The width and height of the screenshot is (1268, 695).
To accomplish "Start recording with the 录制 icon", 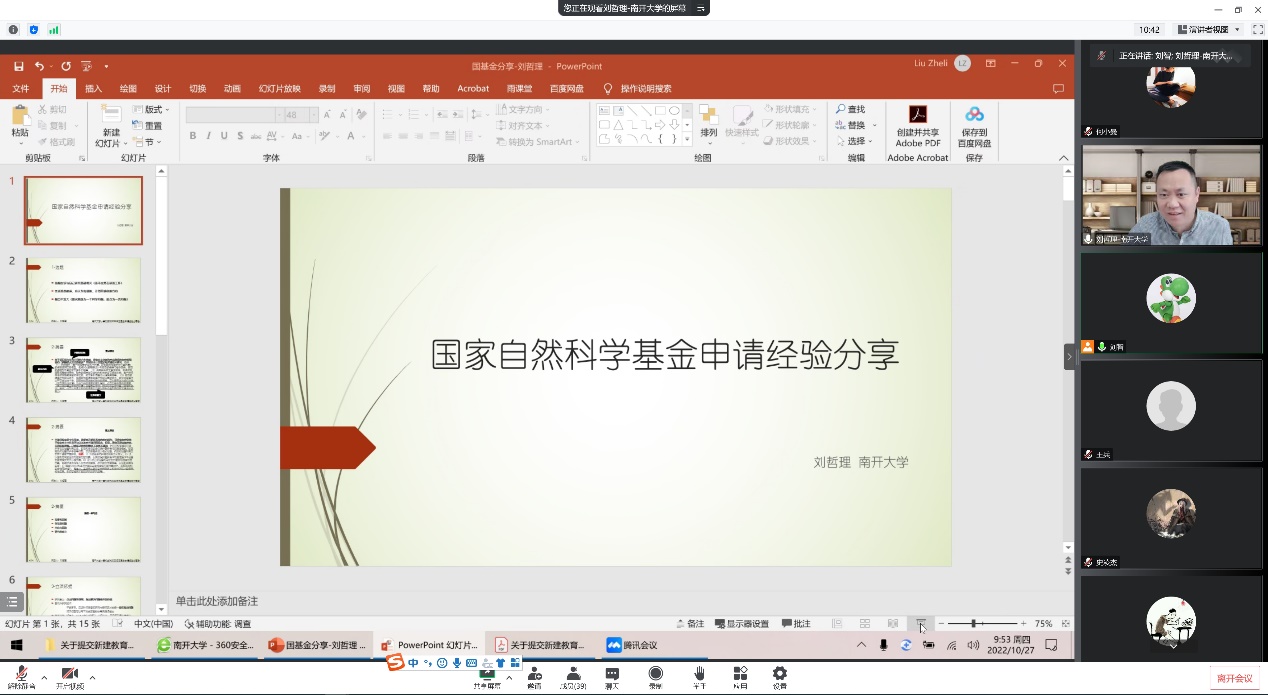I will coord(655,677).
